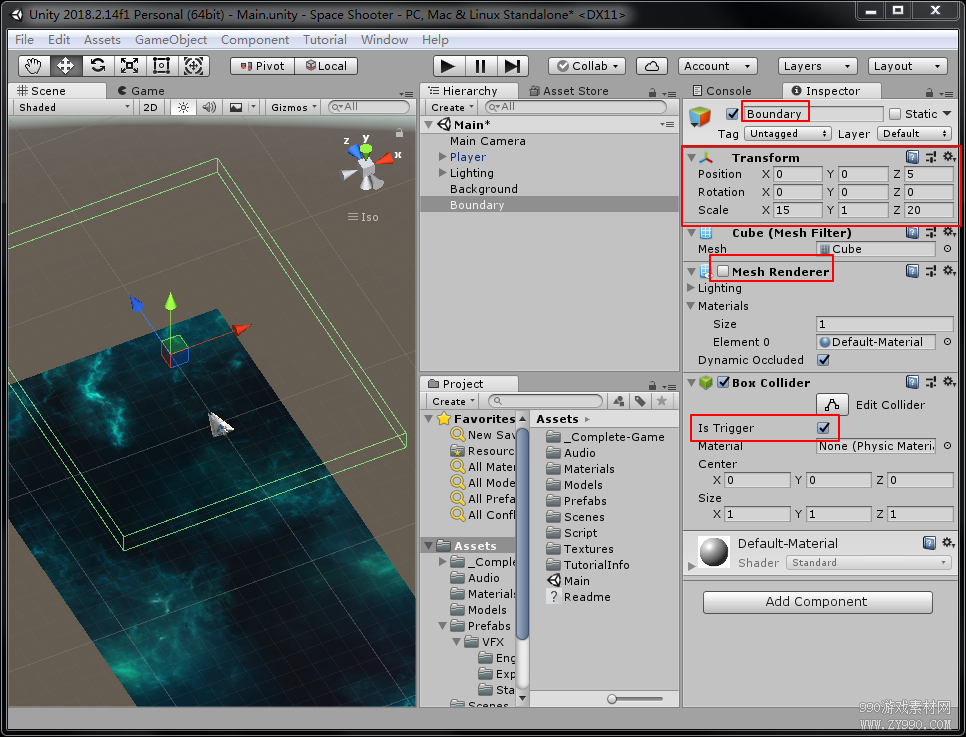Open the Layout dropdown

pos(907,66)
